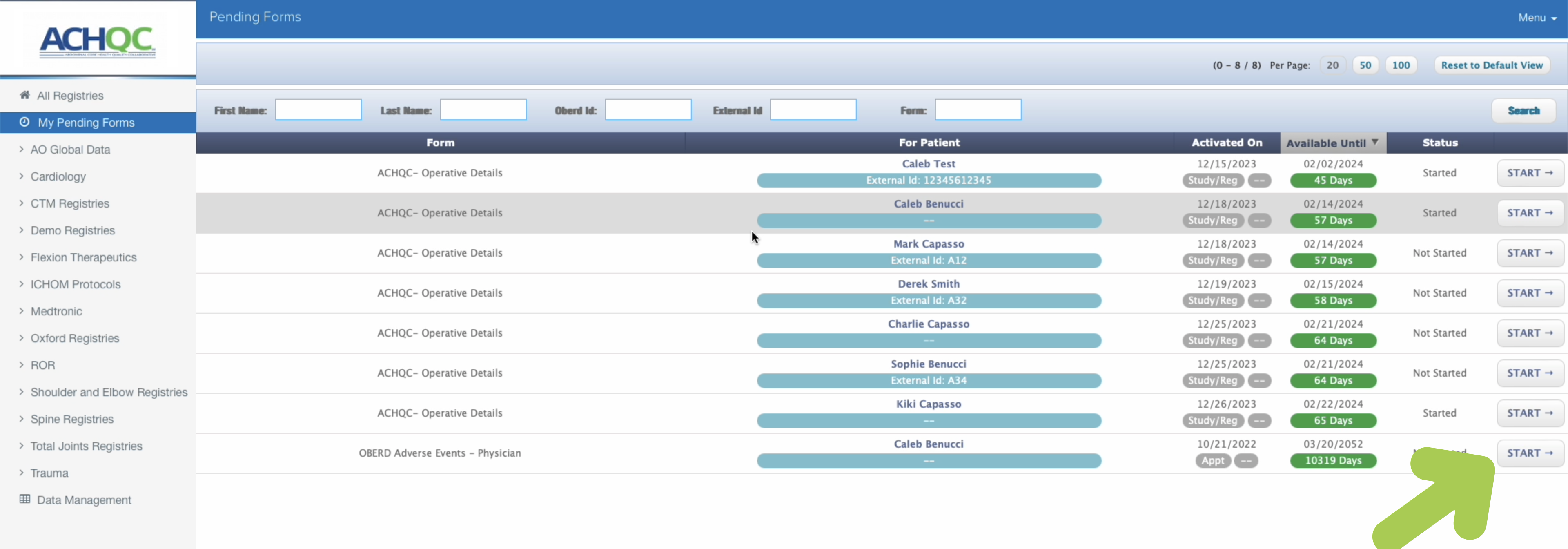Click the 10319 Days badge
Image resolution: width=1568 pixels, height=549 pixels.
[1333, 461]
